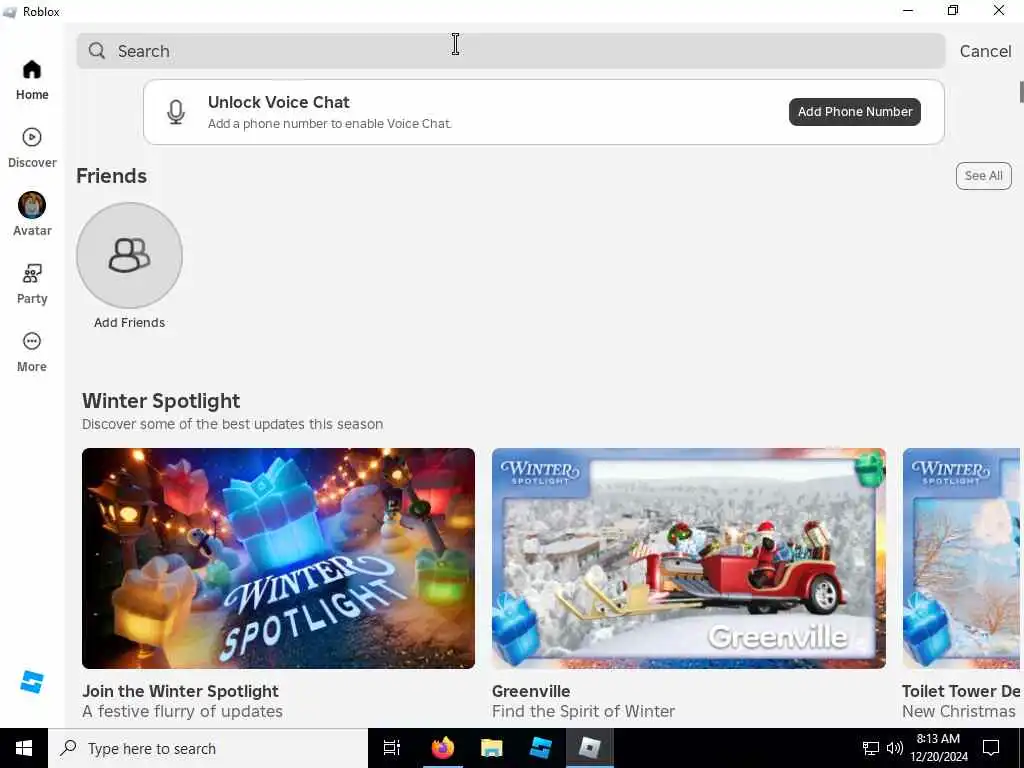Focus the Roblox Search field
1024x768 pixels.
coord(511,51)
